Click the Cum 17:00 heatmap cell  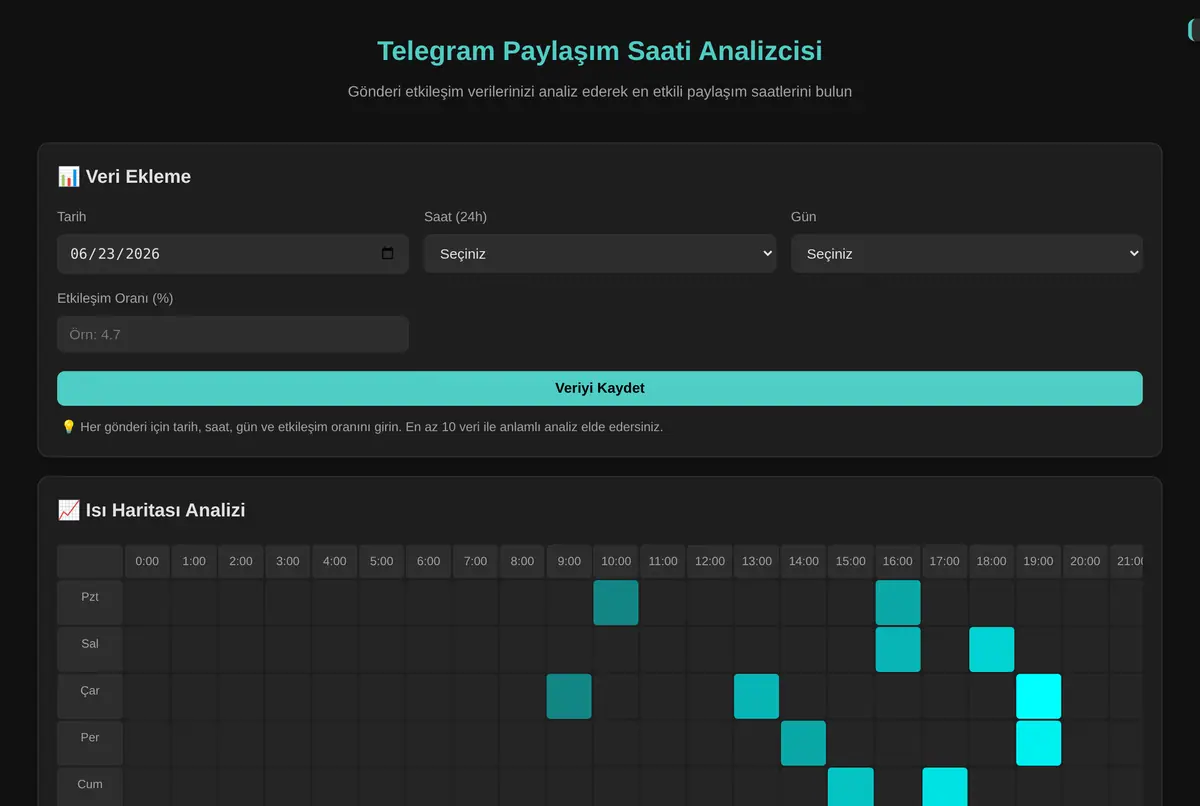click(945, 787)
